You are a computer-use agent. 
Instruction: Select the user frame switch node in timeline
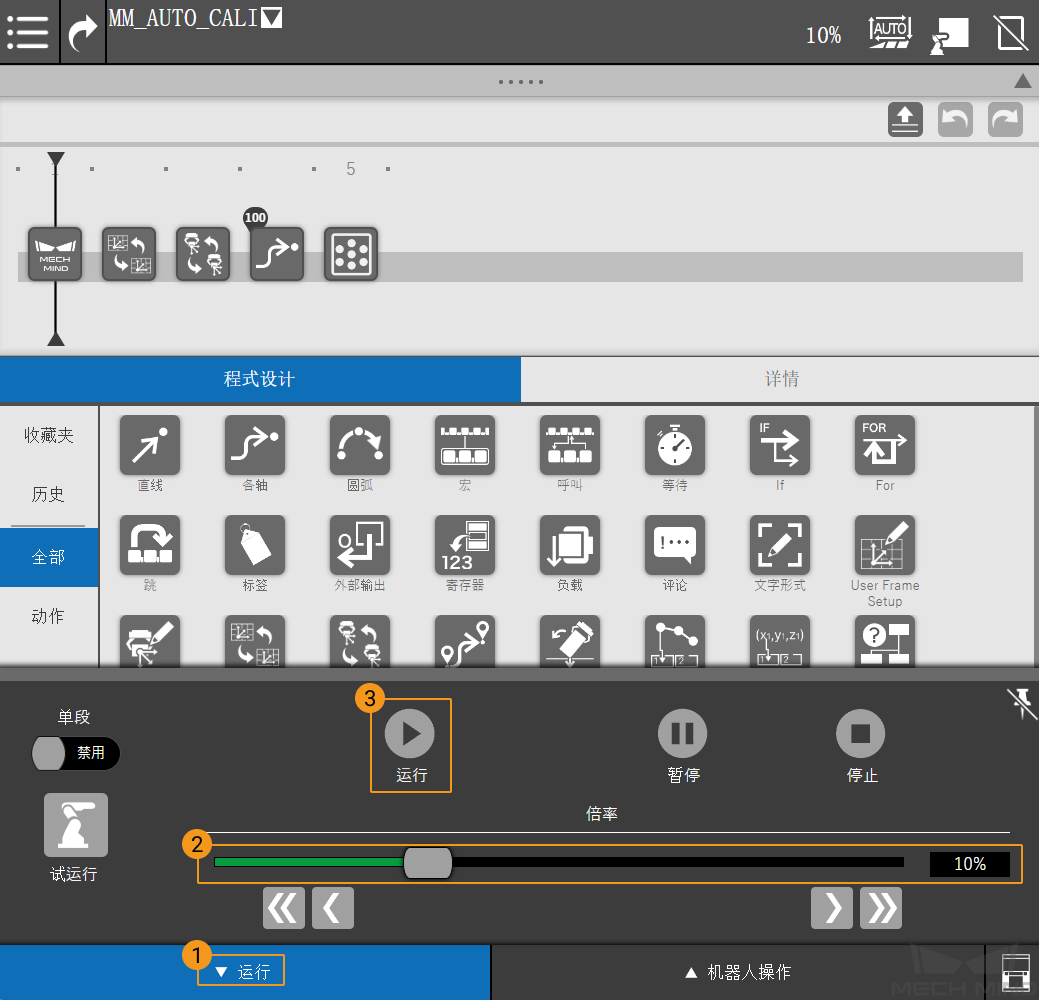pos(129,254)
